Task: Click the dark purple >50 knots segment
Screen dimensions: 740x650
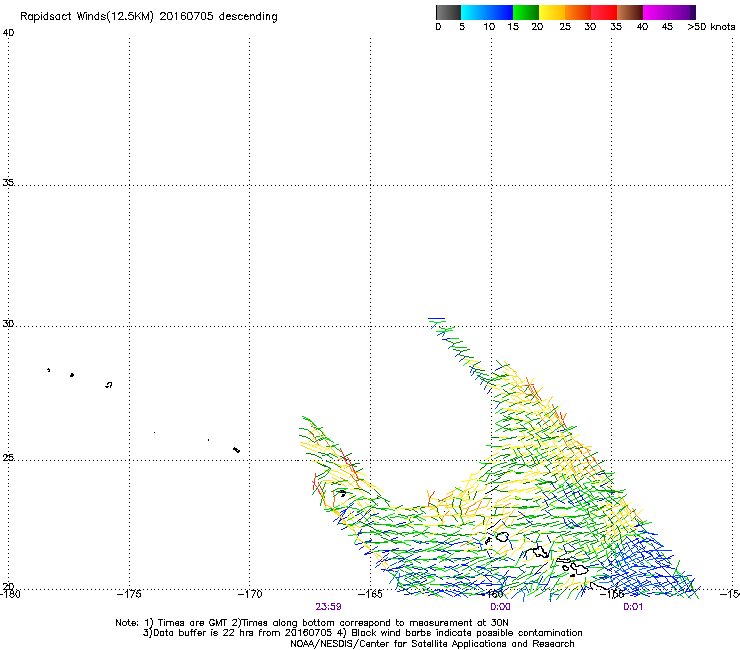Action: pos(693,12)
